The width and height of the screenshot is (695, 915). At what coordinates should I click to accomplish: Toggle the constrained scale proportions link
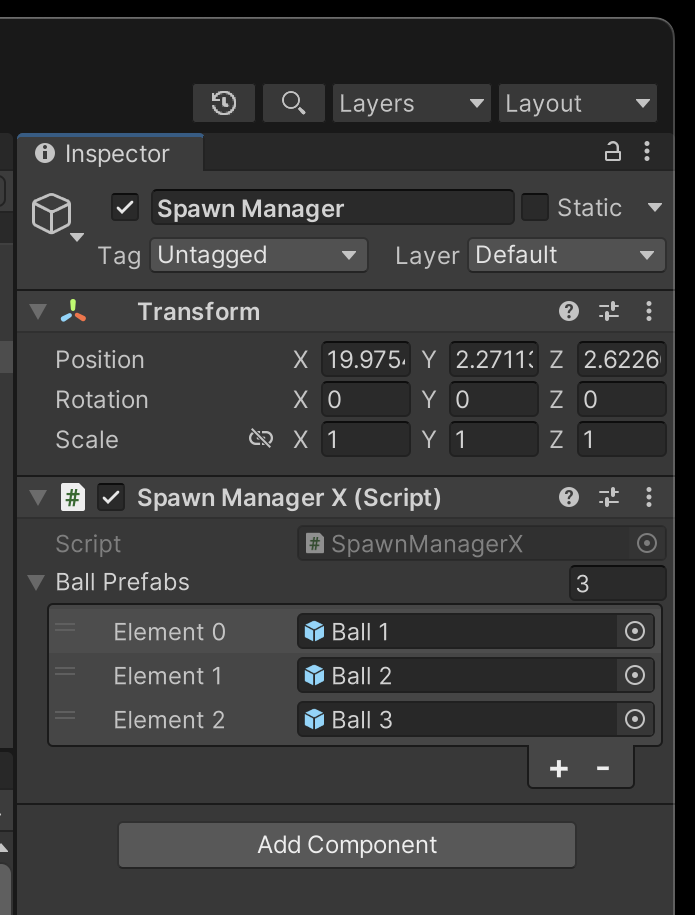click(x=260, y=439)
